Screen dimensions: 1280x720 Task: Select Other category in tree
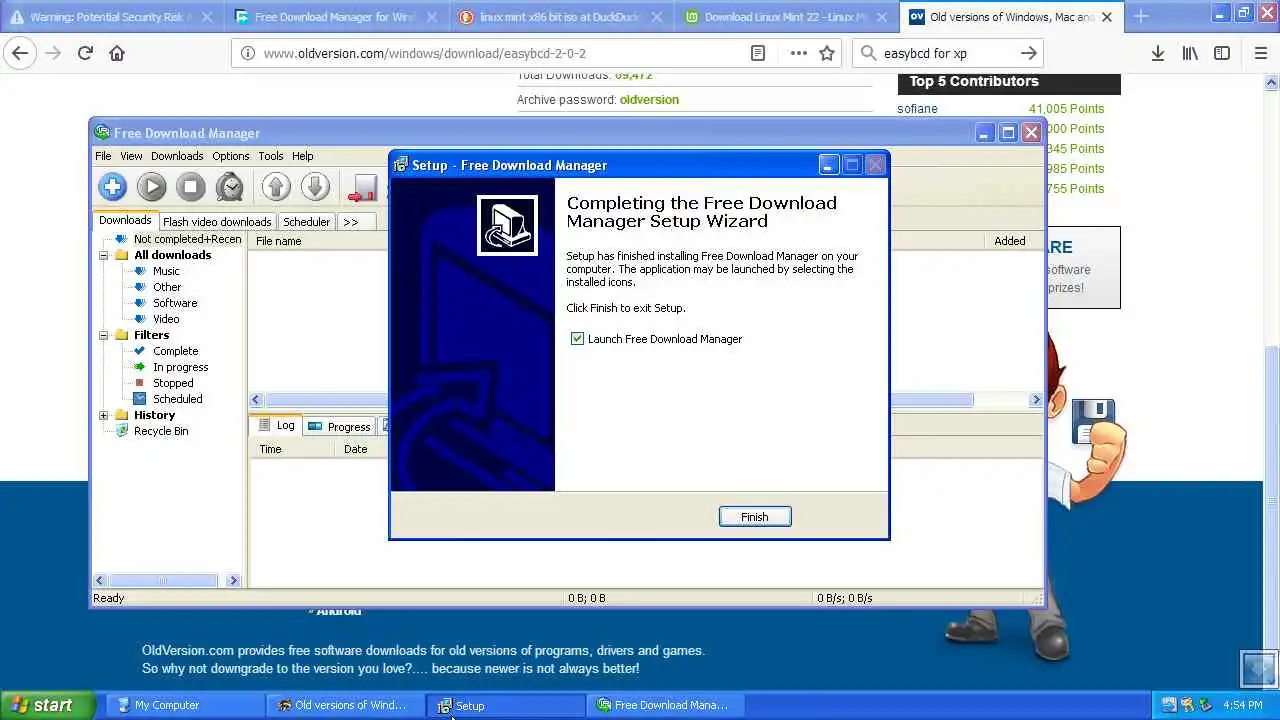click(x=167, y=287)
